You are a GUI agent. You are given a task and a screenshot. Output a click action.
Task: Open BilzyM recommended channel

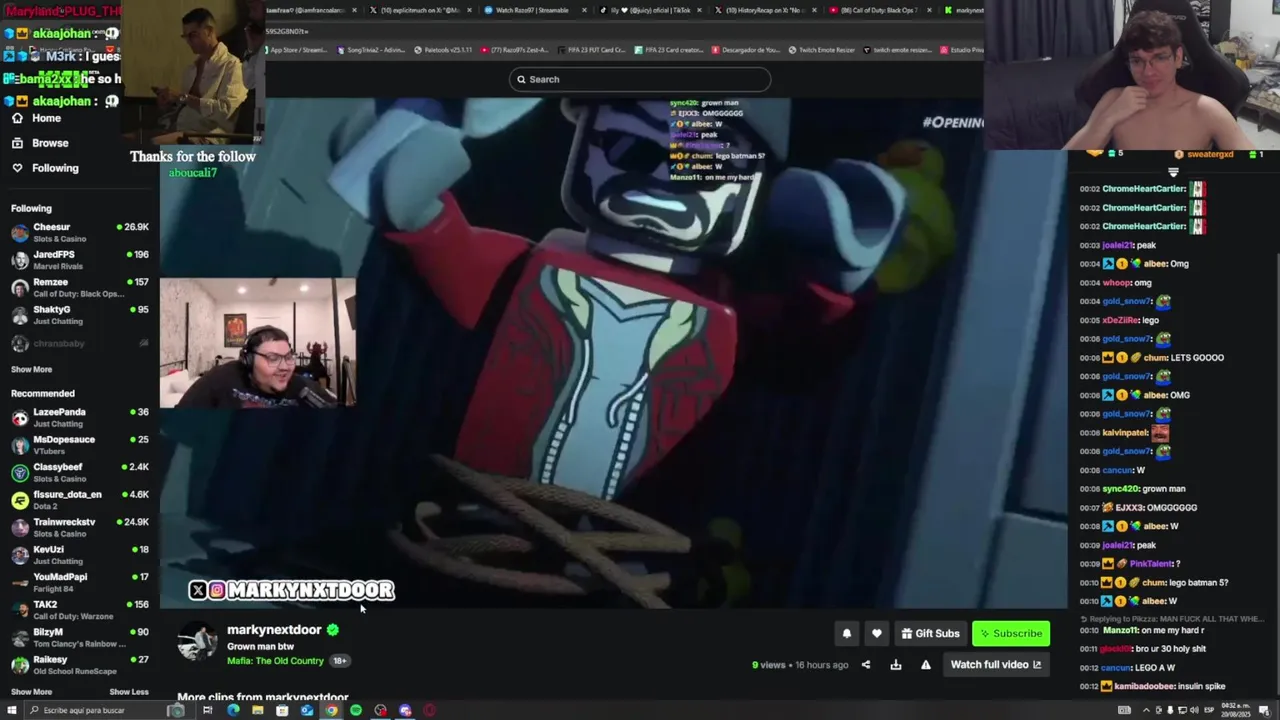click(x=79, y=637)
